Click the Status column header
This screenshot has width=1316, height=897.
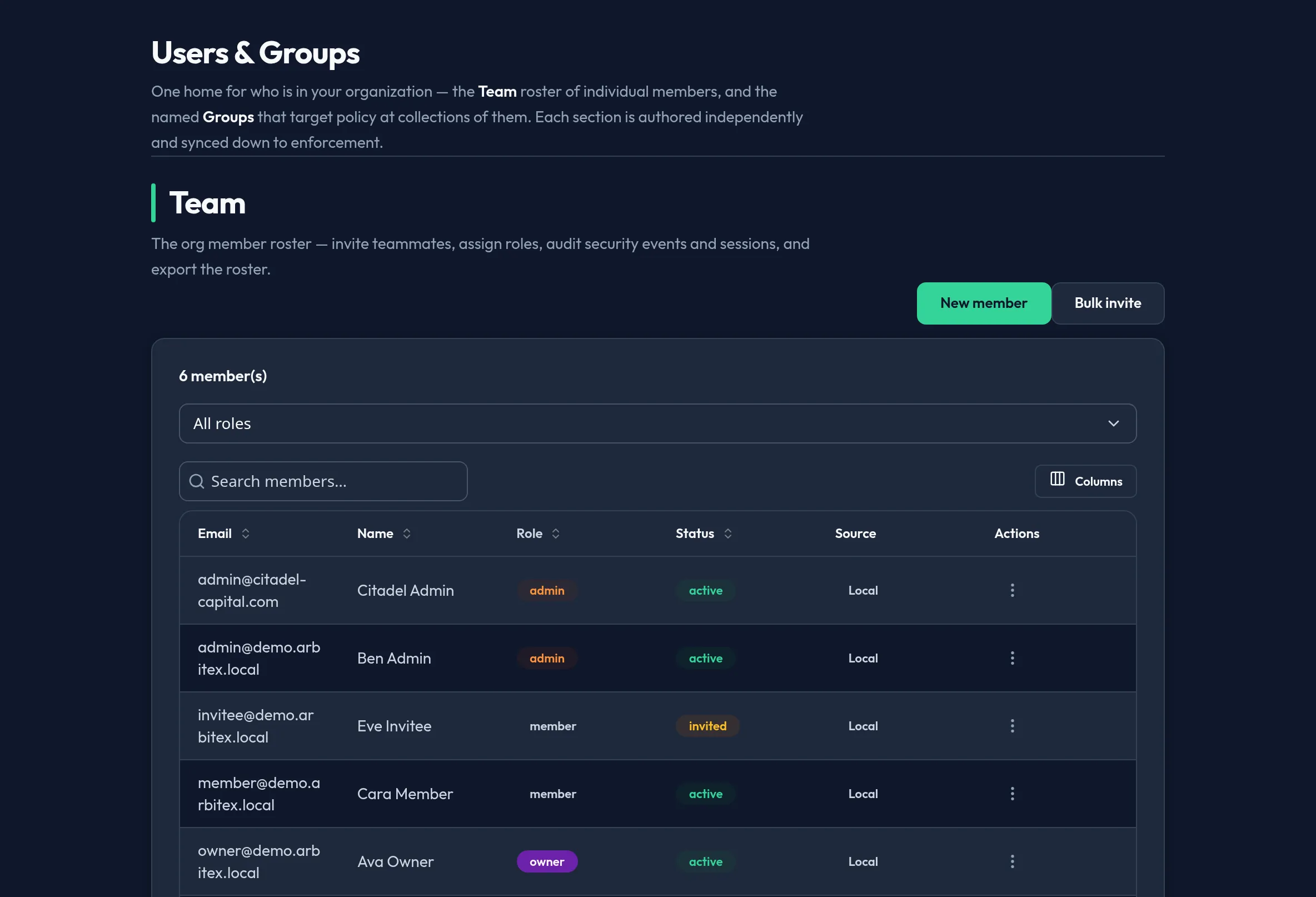[x=694, y=534]
